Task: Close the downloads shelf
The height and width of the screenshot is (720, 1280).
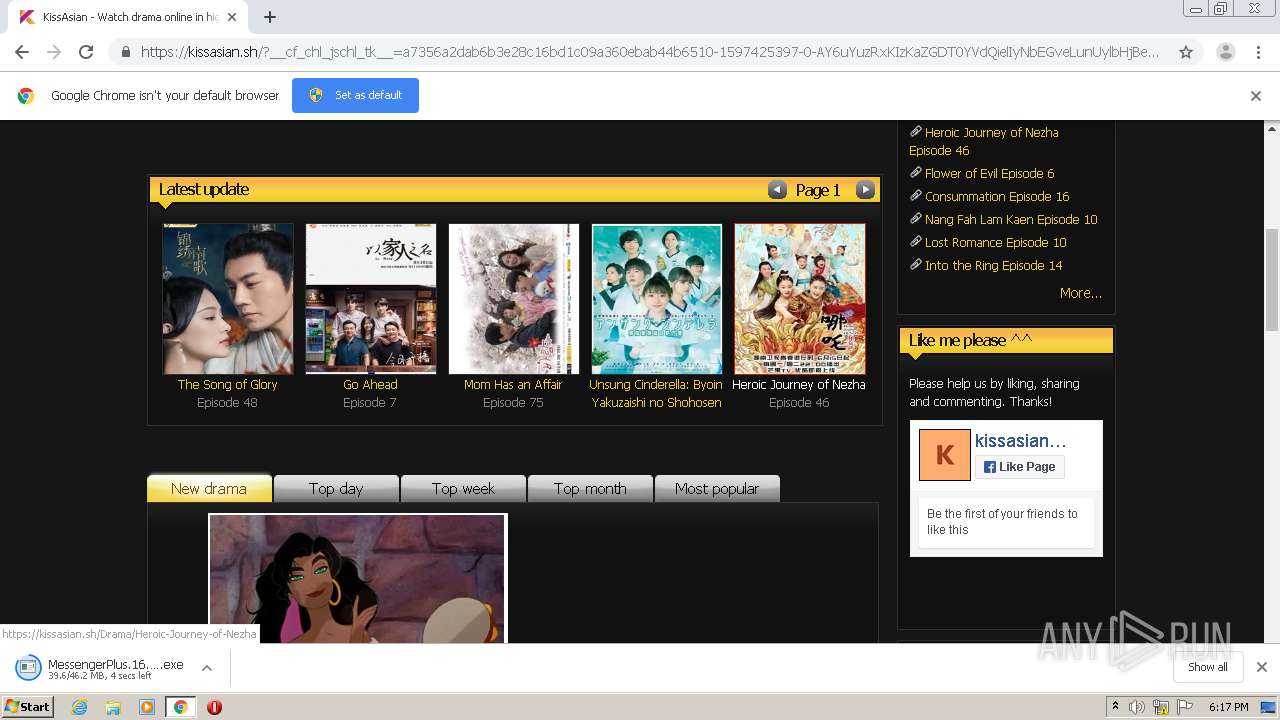Action: (x=1262, y=667)
